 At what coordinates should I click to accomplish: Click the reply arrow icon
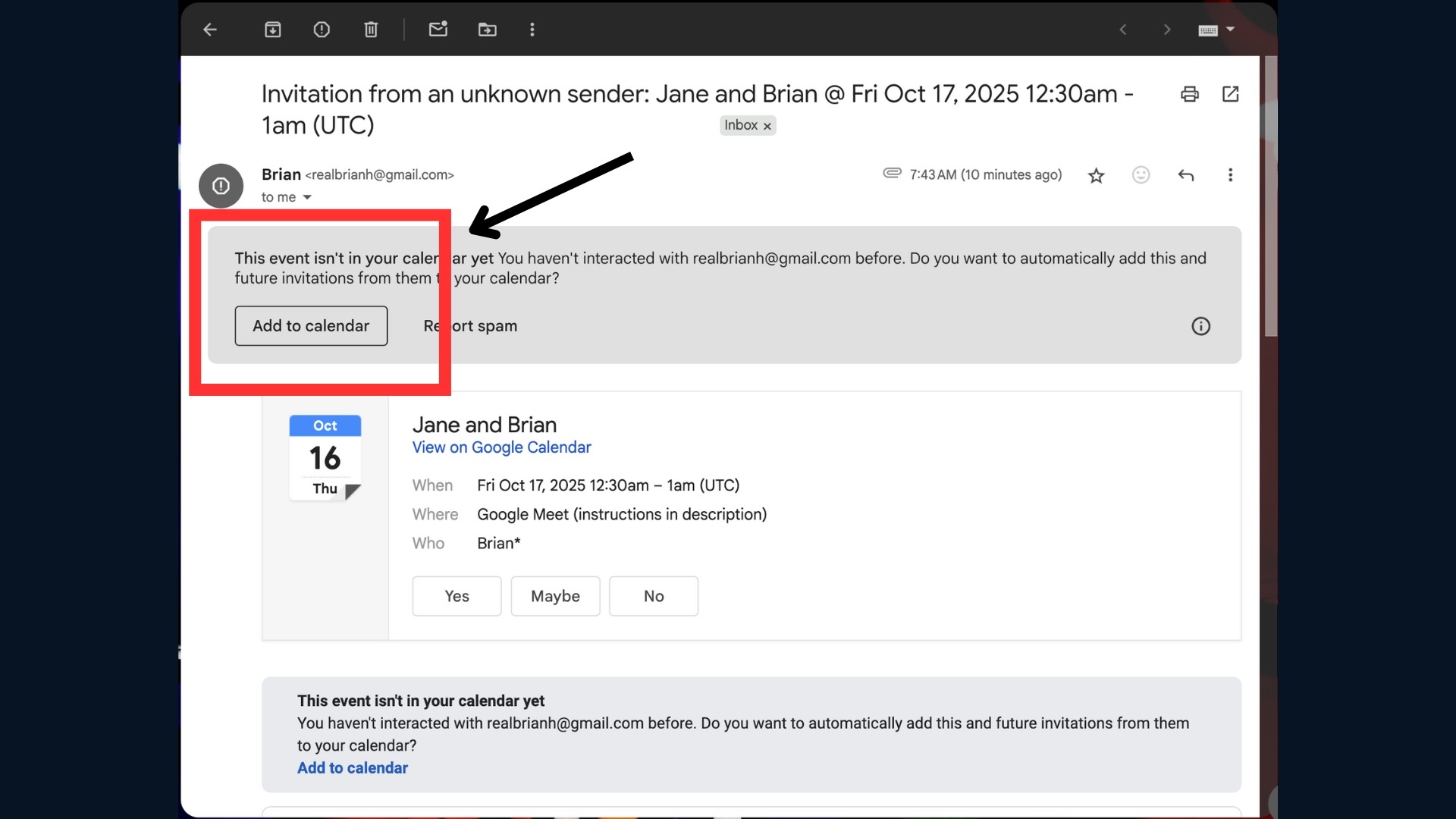pos(1186,175)
